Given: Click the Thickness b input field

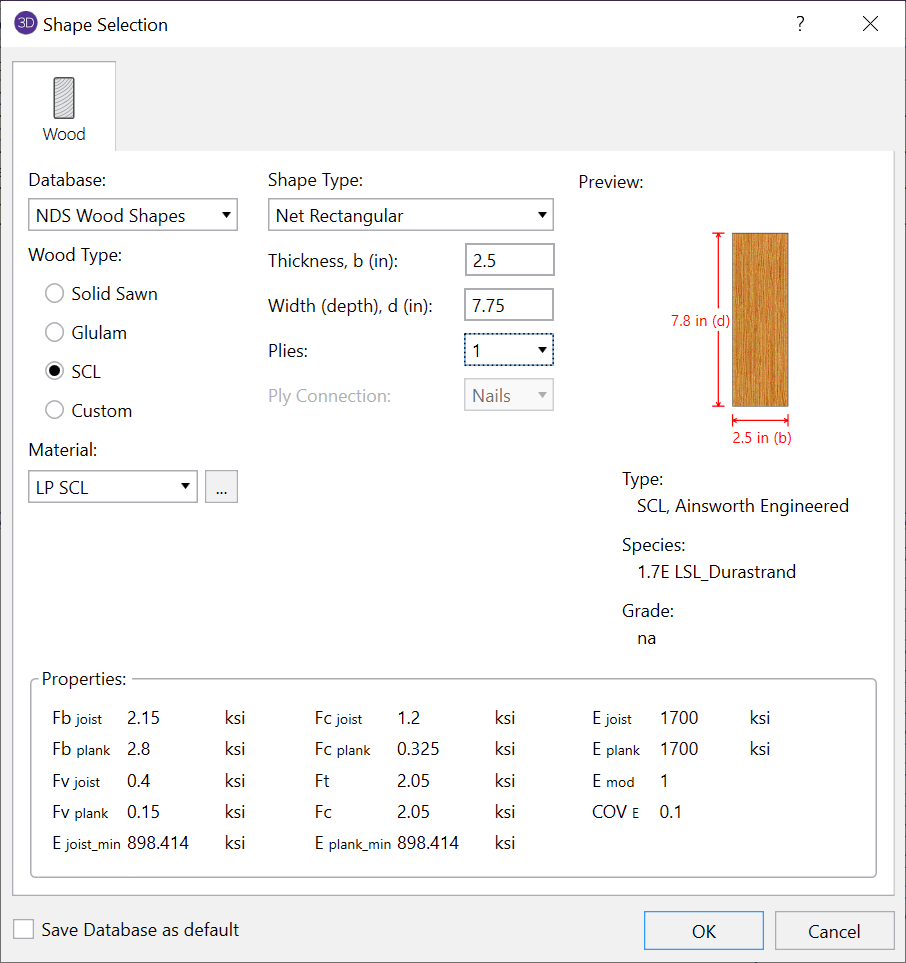Looking at the screenshot, I should click(509, 260).
